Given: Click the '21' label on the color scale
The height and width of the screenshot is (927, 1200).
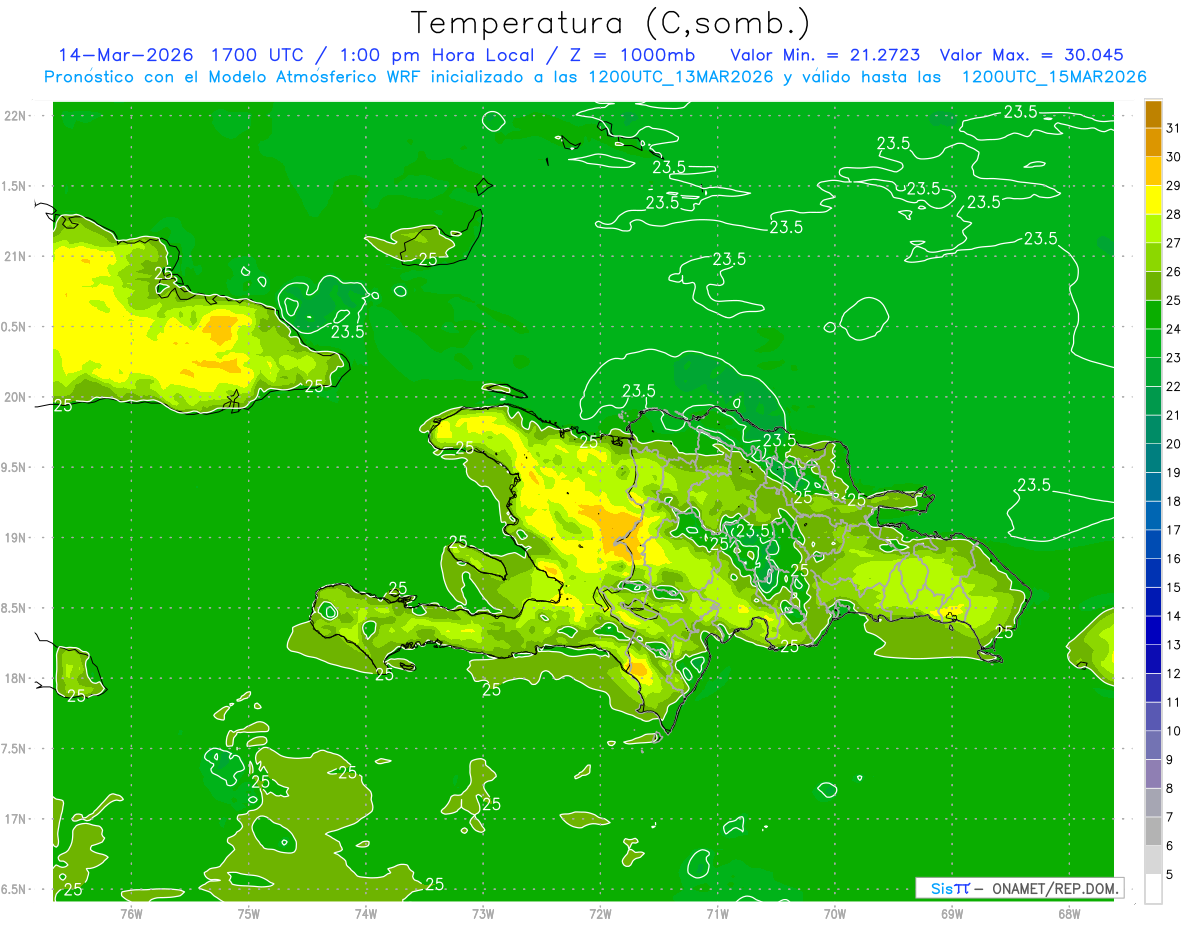Looking at the screenshot, I should (x=1173, y=415).
